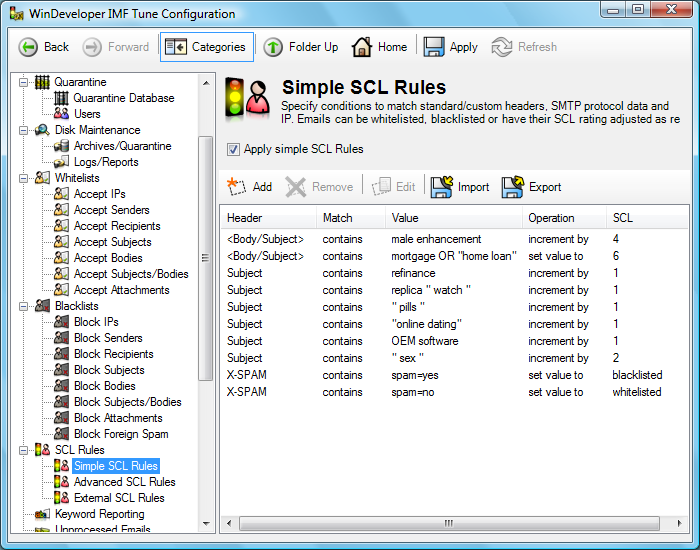Click the Block Senders icon
This screenshot has height=550, width=700.
click(x=61, y=338)
